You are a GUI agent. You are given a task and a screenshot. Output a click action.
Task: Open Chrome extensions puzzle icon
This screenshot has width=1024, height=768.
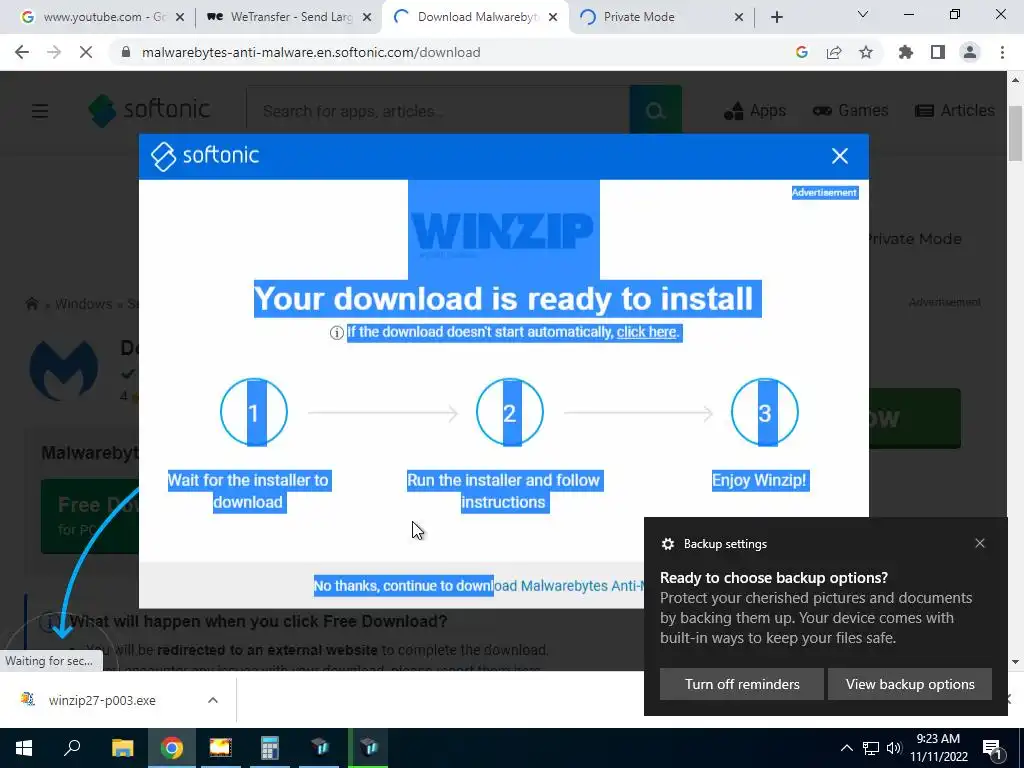point(906,52)
